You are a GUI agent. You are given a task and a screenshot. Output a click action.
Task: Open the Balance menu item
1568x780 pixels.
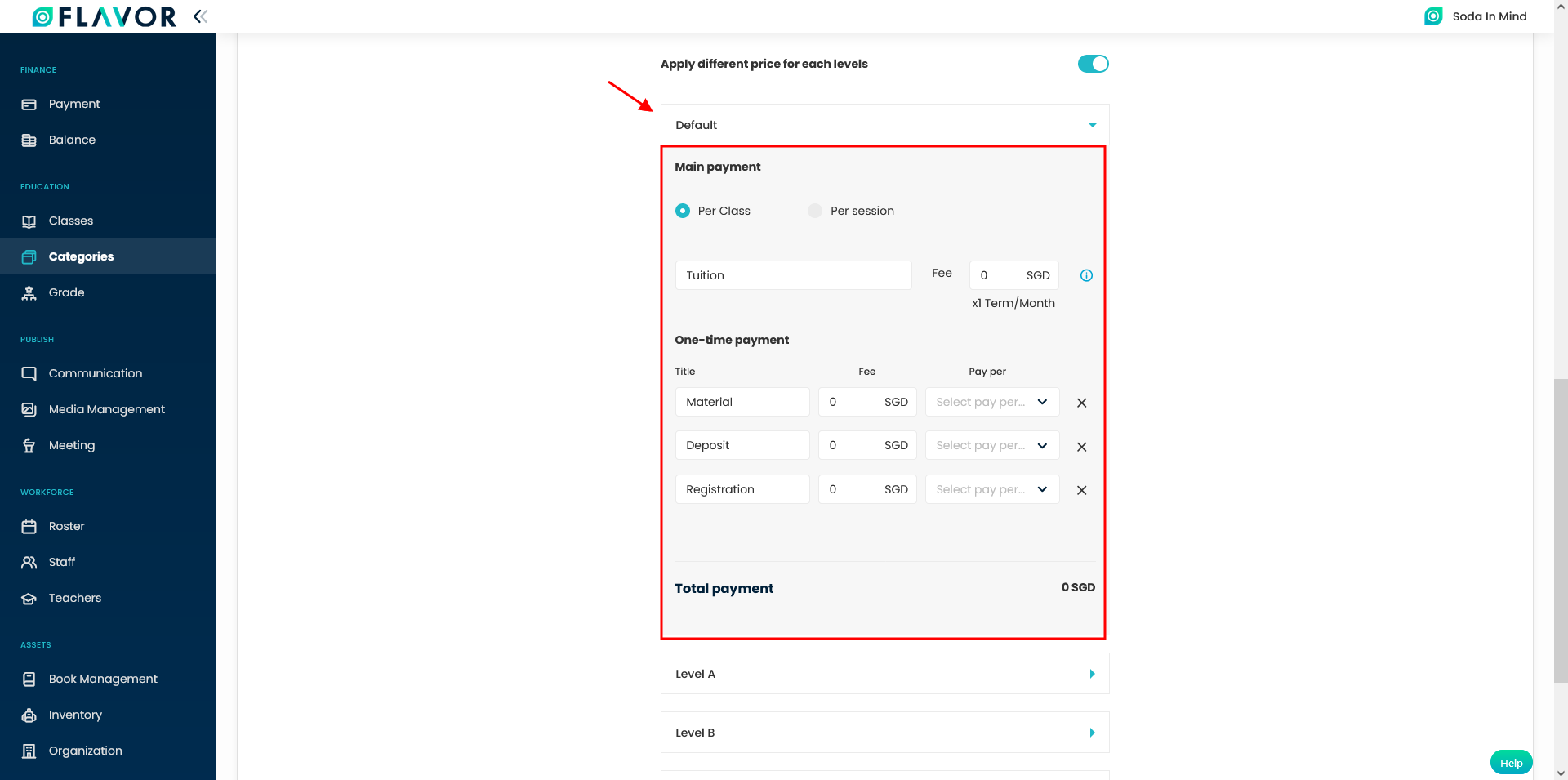(72, 140)
